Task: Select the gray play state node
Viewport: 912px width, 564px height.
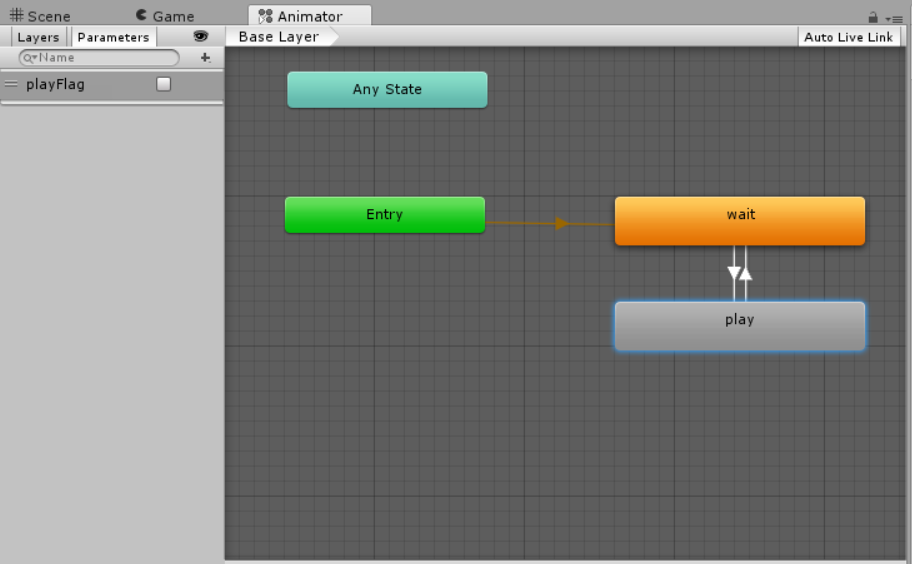Action: click(x=740, y=326)
